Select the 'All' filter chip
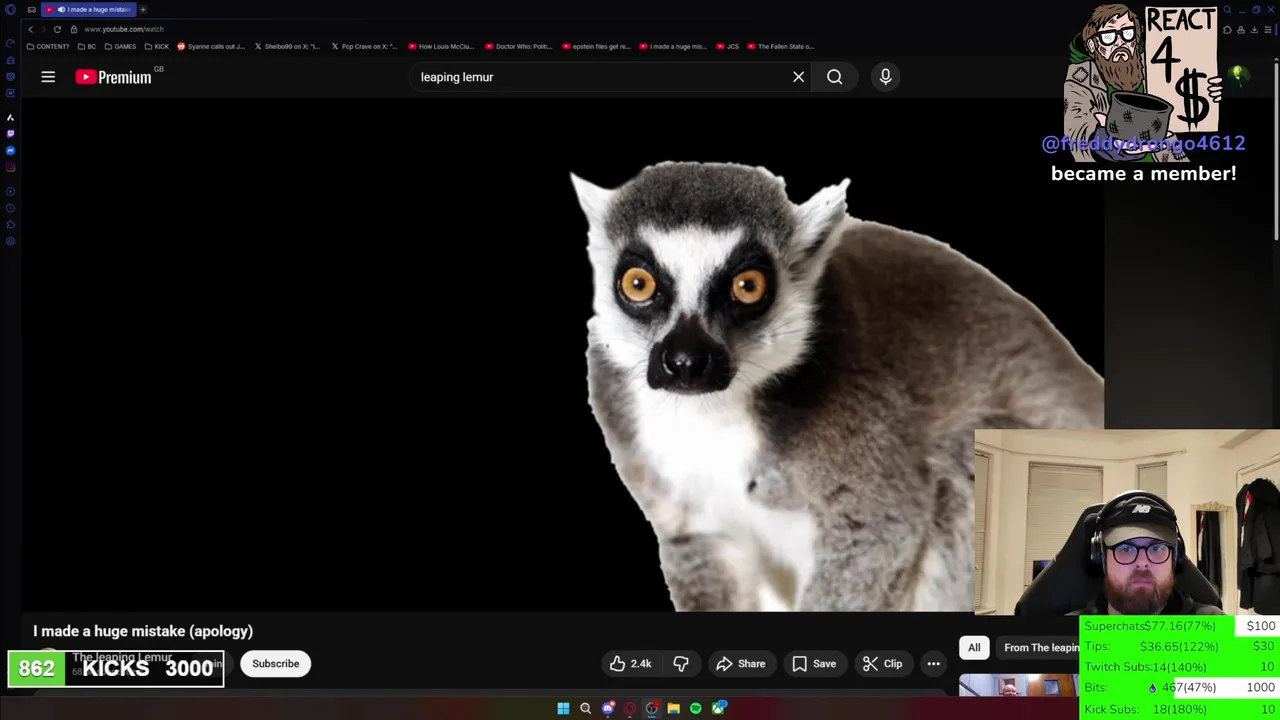Screen dimensions: 1280x720 974,648
